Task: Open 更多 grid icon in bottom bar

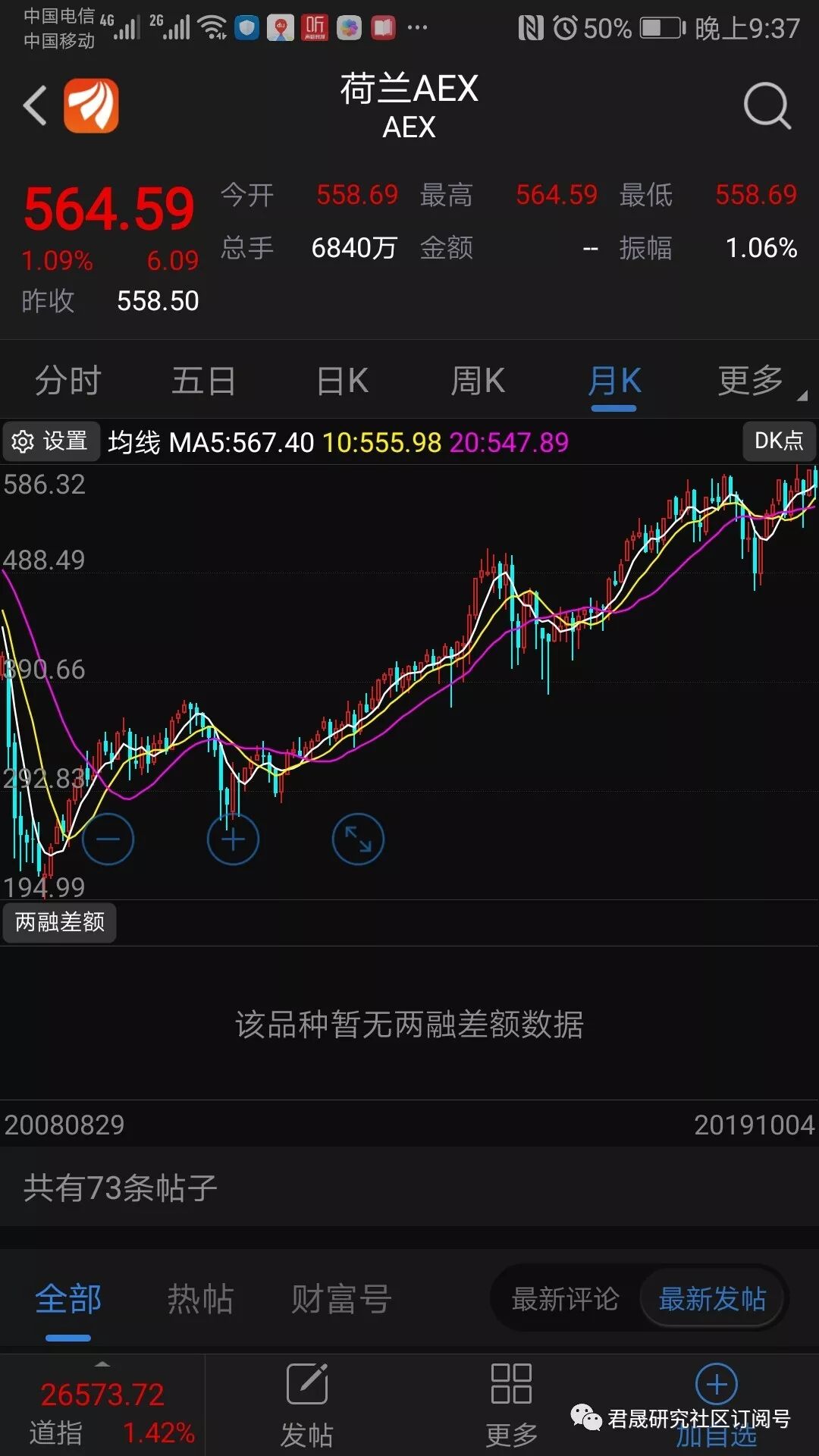Action: (x=511, y=1384)
